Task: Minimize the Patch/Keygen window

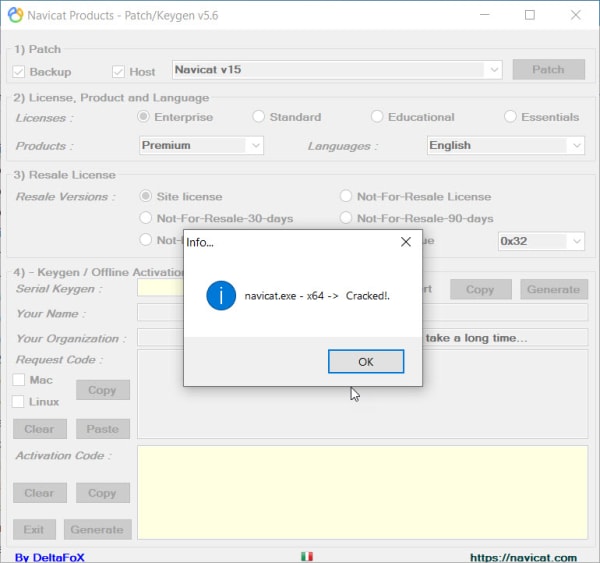Action: pos(485,15)
